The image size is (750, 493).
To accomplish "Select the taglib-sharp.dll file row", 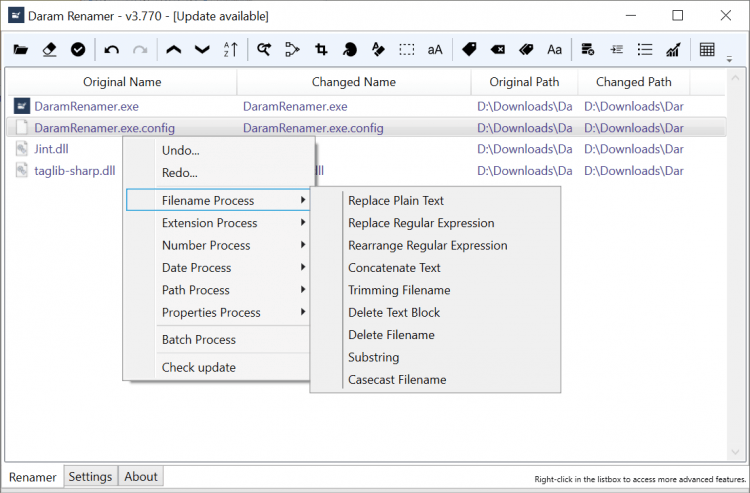I will click(x=366, y=171).
